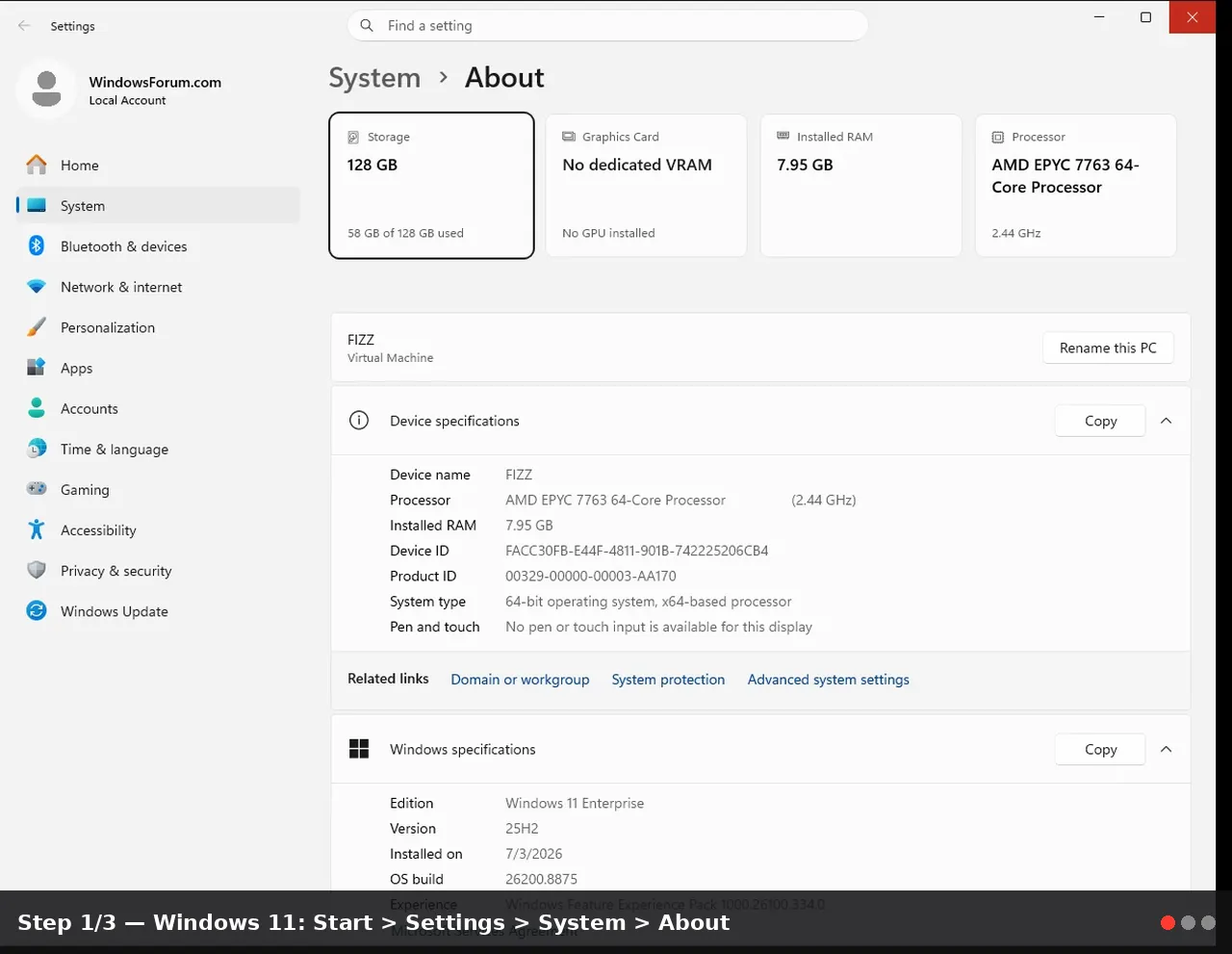1232x954 pixels.
Task: Click the Processor card icon
Action: (998, 137)
